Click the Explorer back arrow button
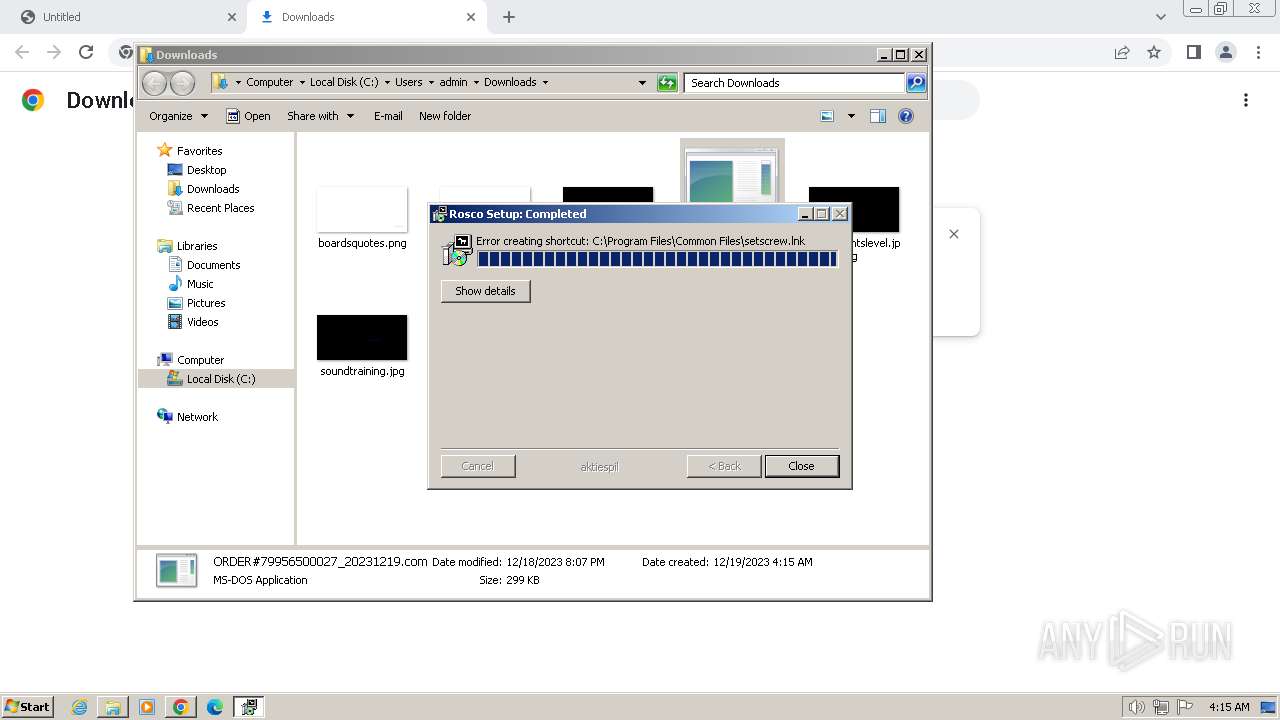The width and height of the screenshot is (1280, 720). coord(155,83)
